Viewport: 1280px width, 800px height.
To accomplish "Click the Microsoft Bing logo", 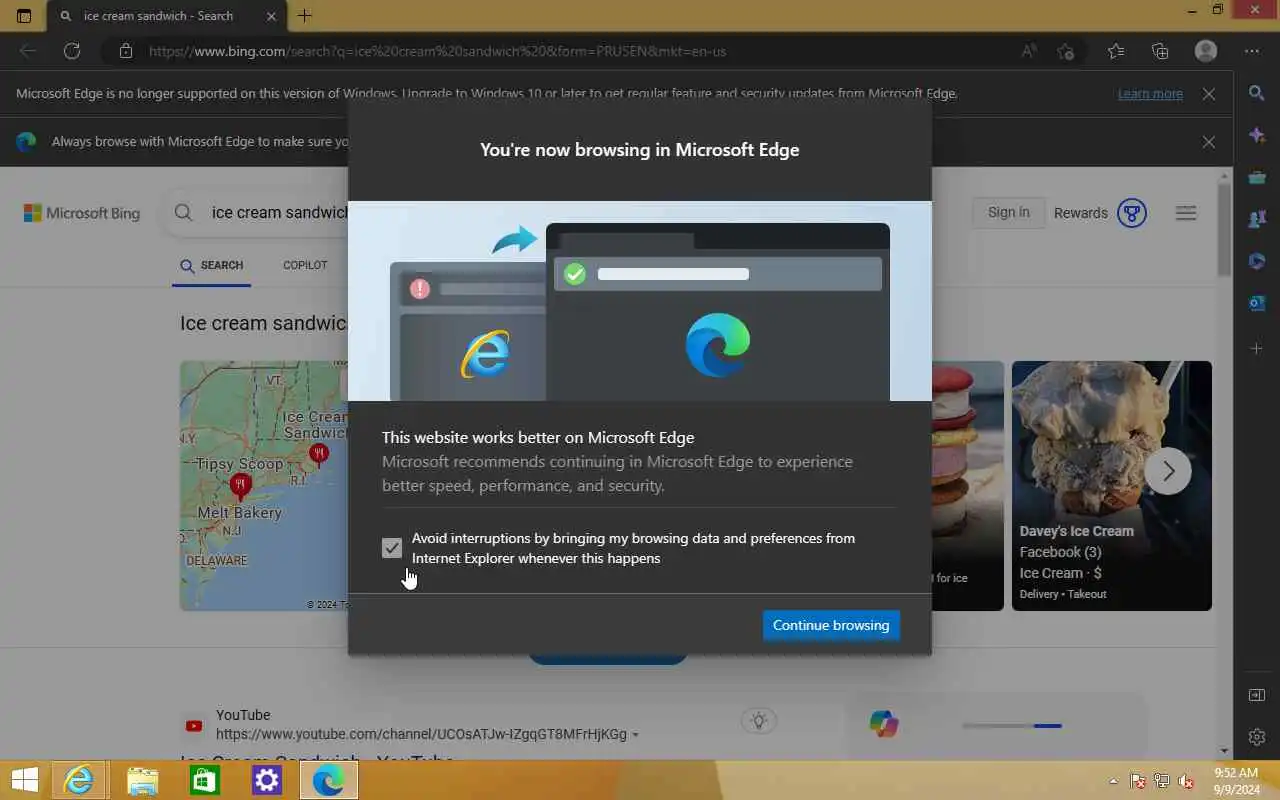I will (82, 213).
